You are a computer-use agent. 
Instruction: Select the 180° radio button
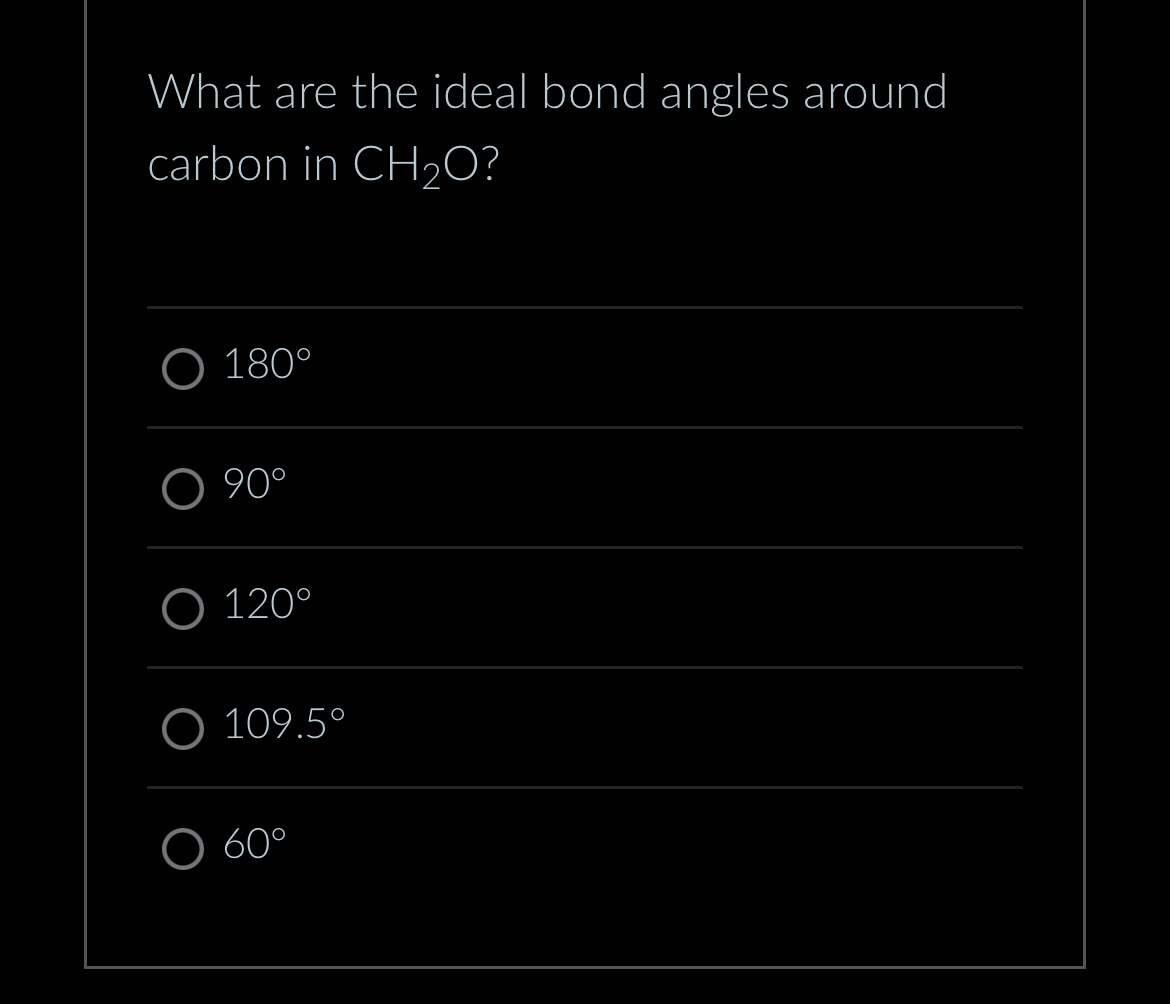point(183,369)
